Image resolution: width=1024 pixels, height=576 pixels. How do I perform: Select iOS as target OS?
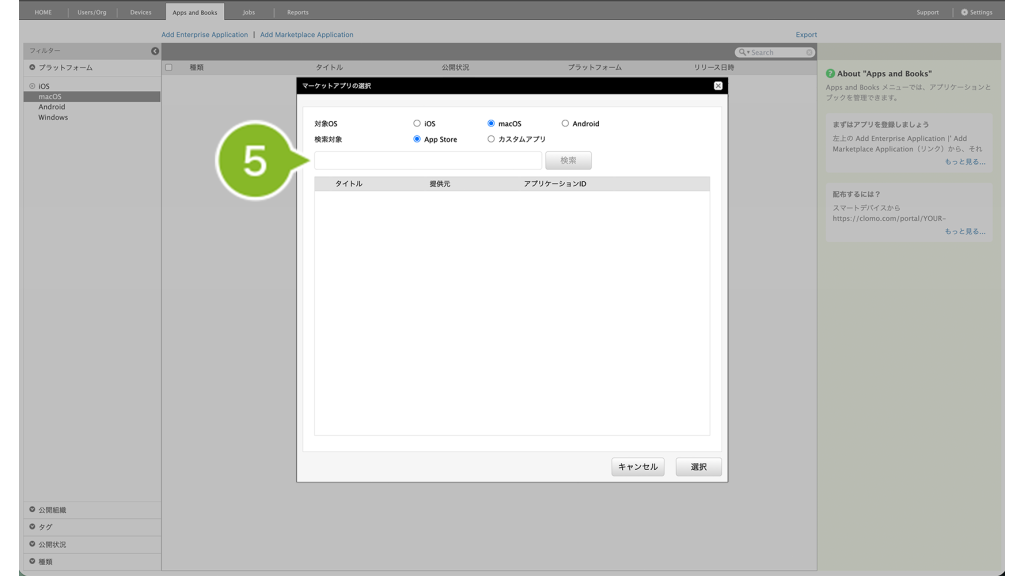click(417, 123)
